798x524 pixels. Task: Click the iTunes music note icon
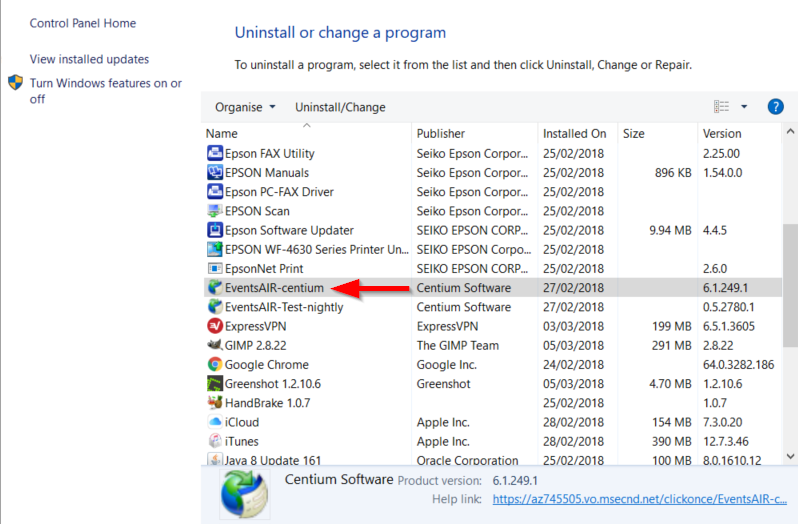(215, 441)
